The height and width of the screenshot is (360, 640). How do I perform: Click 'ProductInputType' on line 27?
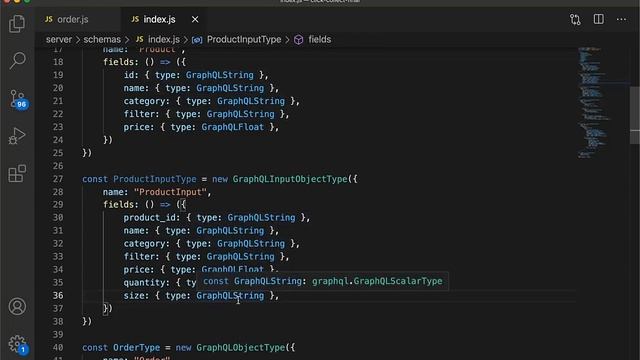[155, 179]
